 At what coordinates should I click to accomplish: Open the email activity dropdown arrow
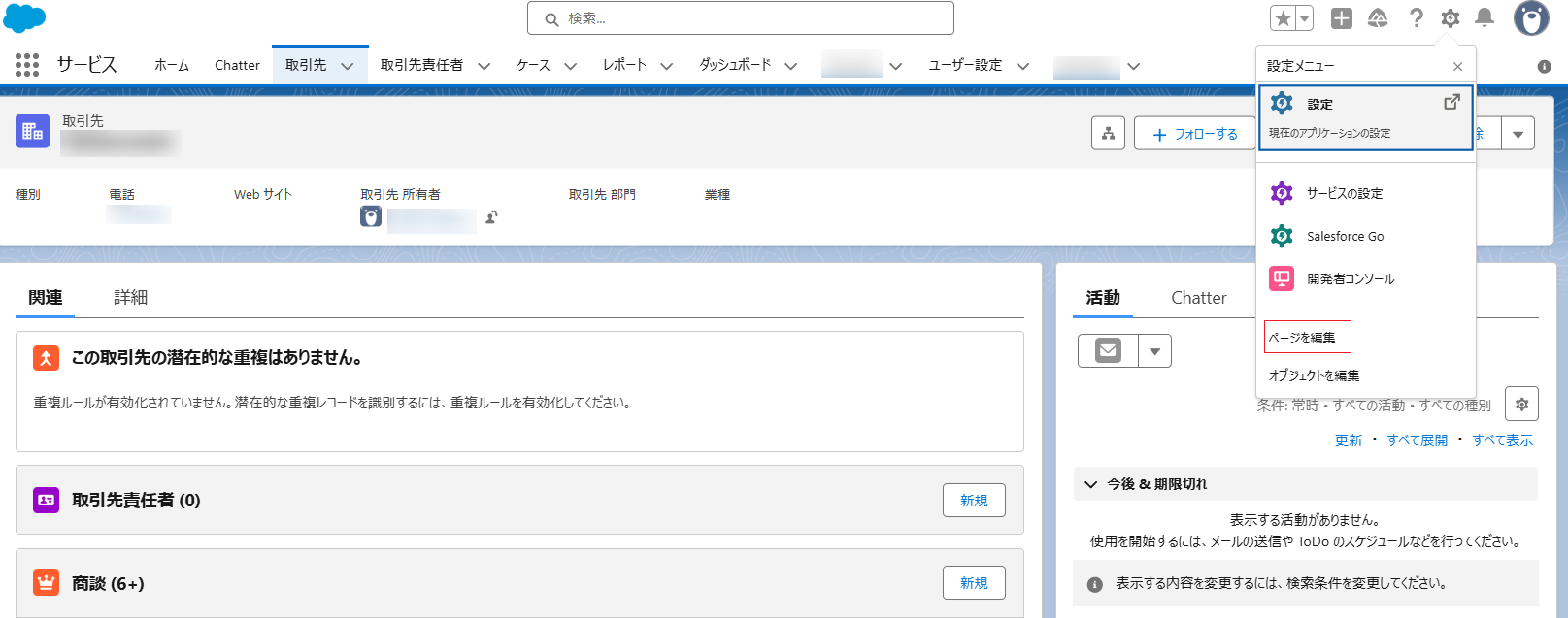click(x=1154, y=350)
